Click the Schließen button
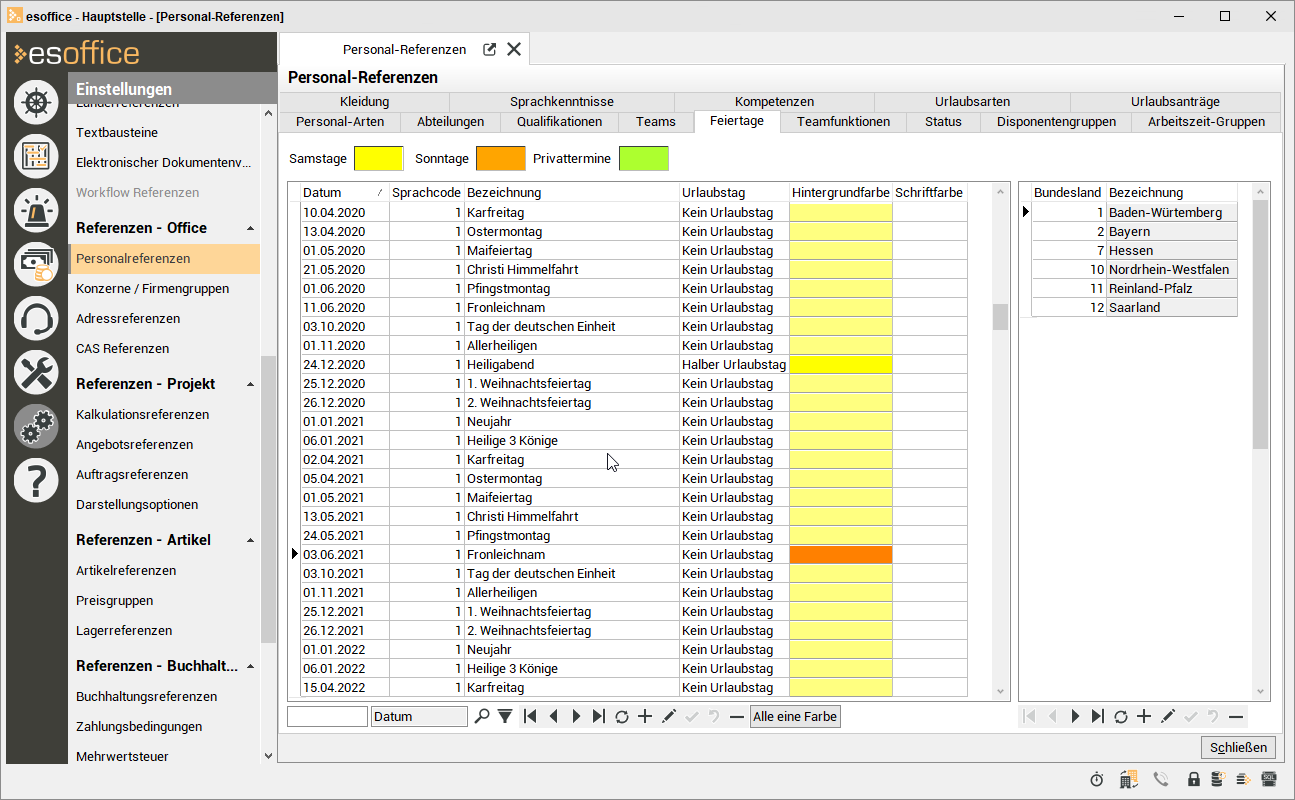 pyautogui.click(x=1239, y=747)
